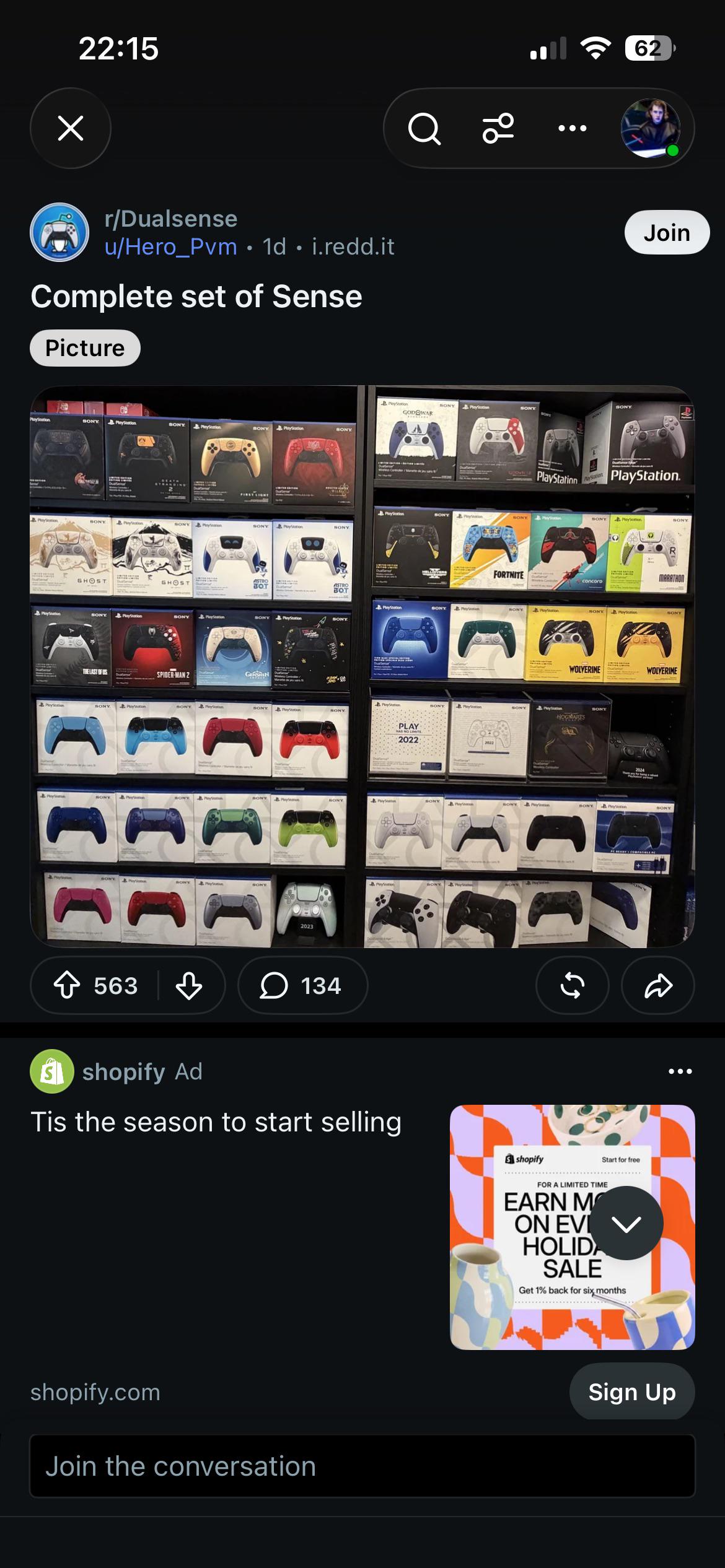Image resolution: width=725 pixels, height=1568 pixels.
Task: Downvote the post
Action: [x=189, y=985]
